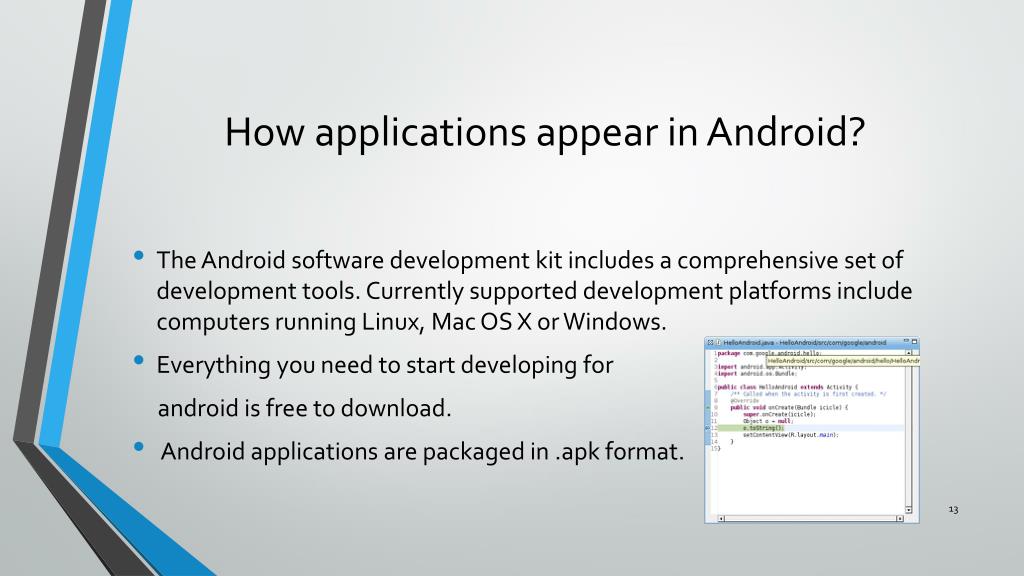The width and height of the screenshot is (1024, 576).
Task: Click the yellow file path tooltip
Action: coord(843,361)
